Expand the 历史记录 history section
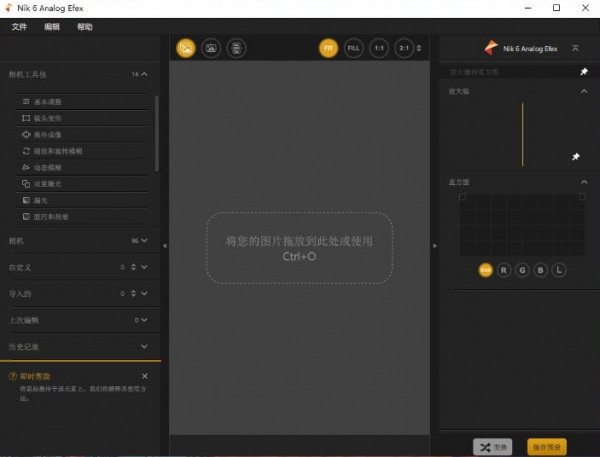The image size is (600, 457). coord(144,347)
